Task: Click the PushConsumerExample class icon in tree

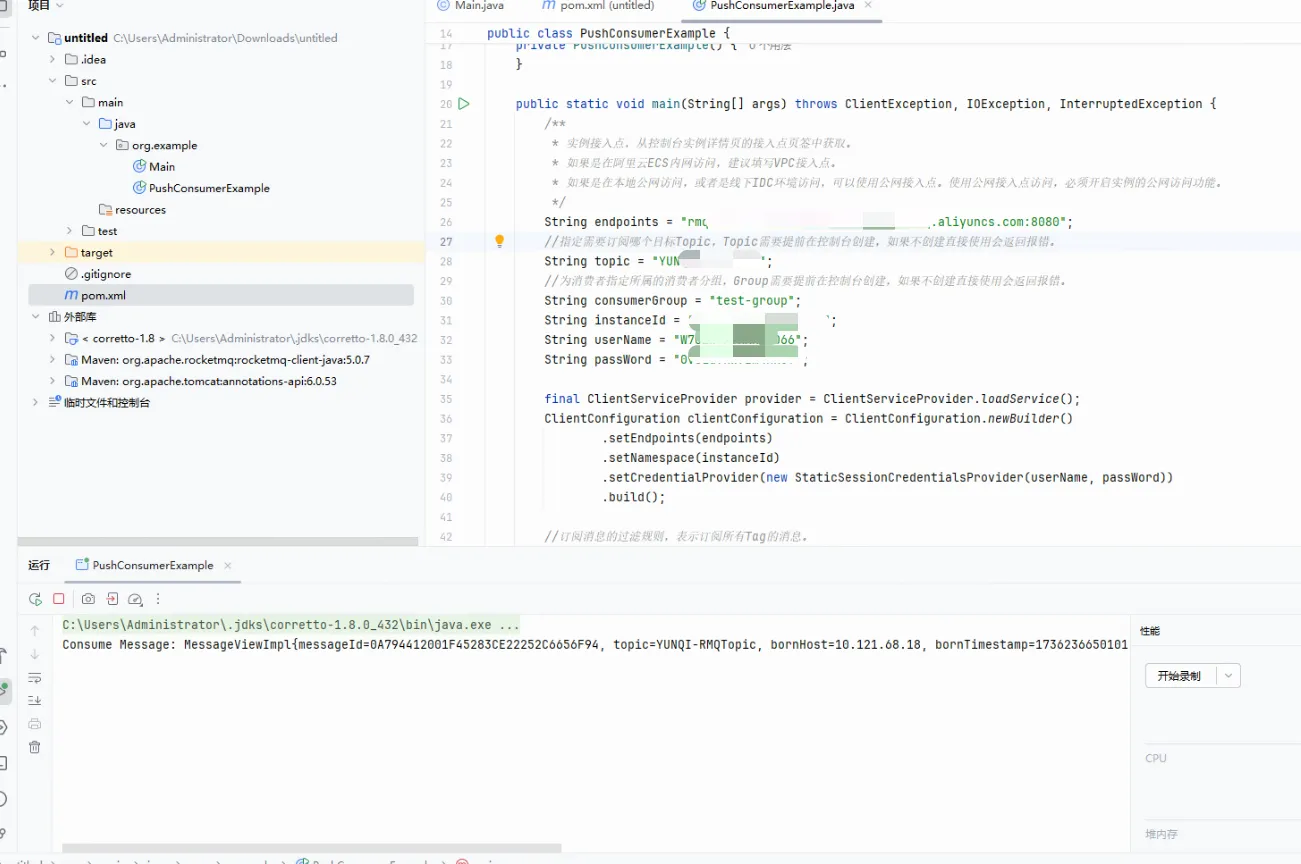Action: tap(140, 188)
